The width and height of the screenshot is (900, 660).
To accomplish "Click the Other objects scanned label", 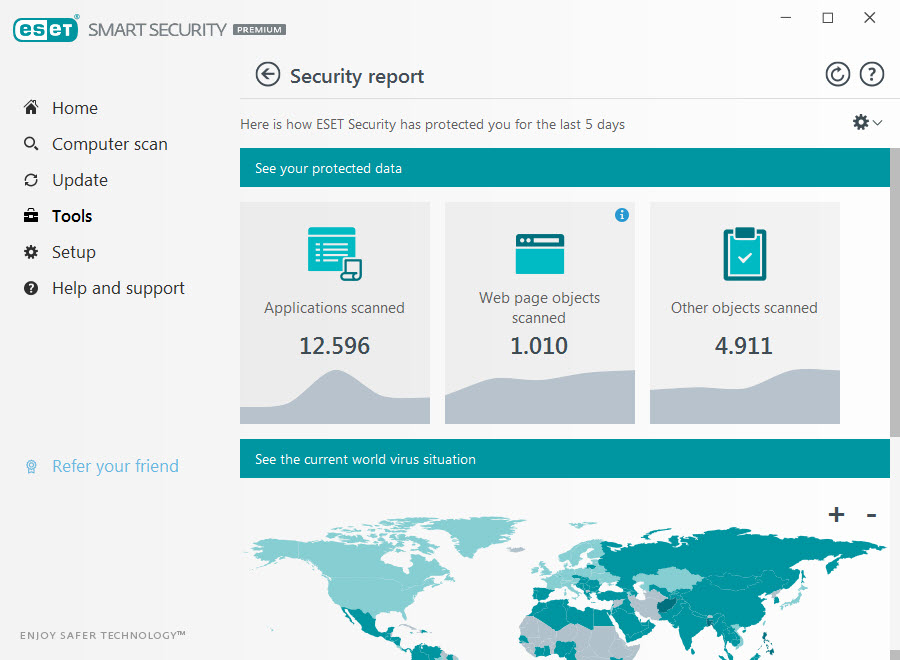I will coord(744,308).
